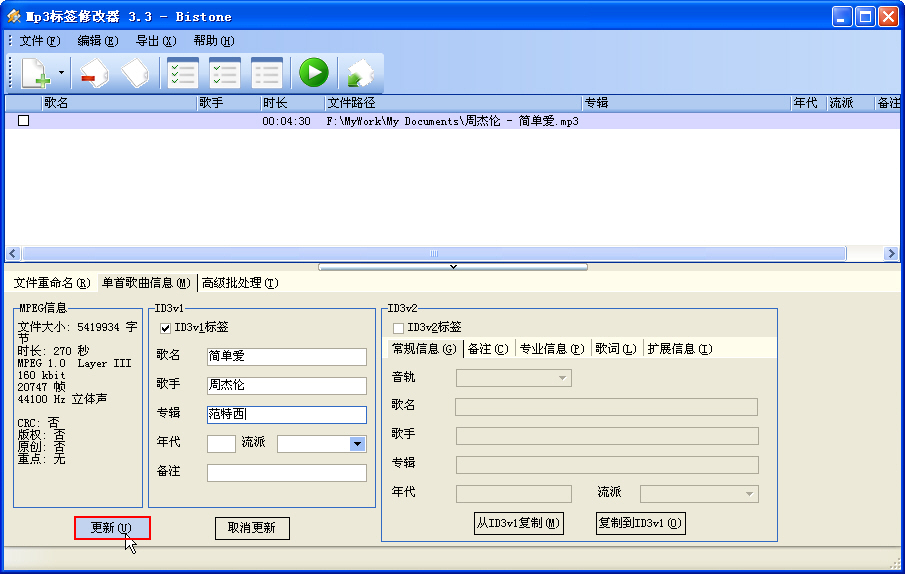905x574 pixels.
Task: Open the 编辑 menu
Action: pos(97,41)
